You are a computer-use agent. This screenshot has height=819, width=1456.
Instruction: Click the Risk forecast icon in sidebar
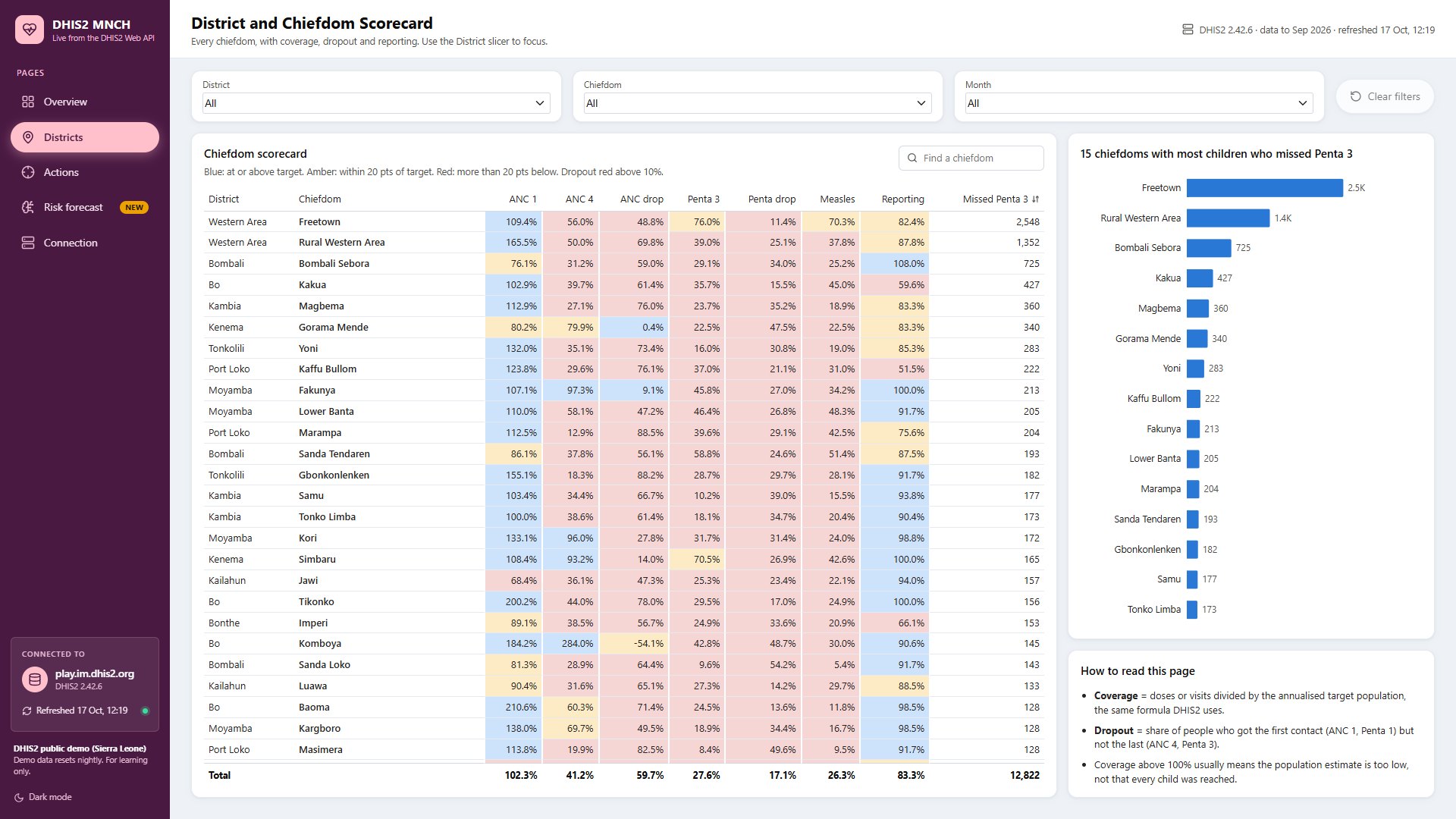pos(28,207)
